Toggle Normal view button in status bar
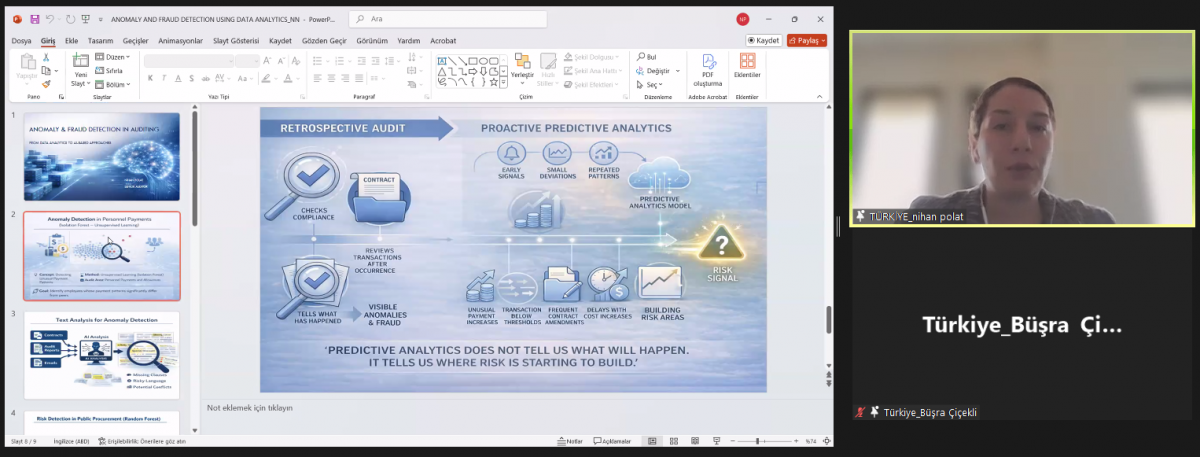The image size is (1200, 457). tap(652, 441)
